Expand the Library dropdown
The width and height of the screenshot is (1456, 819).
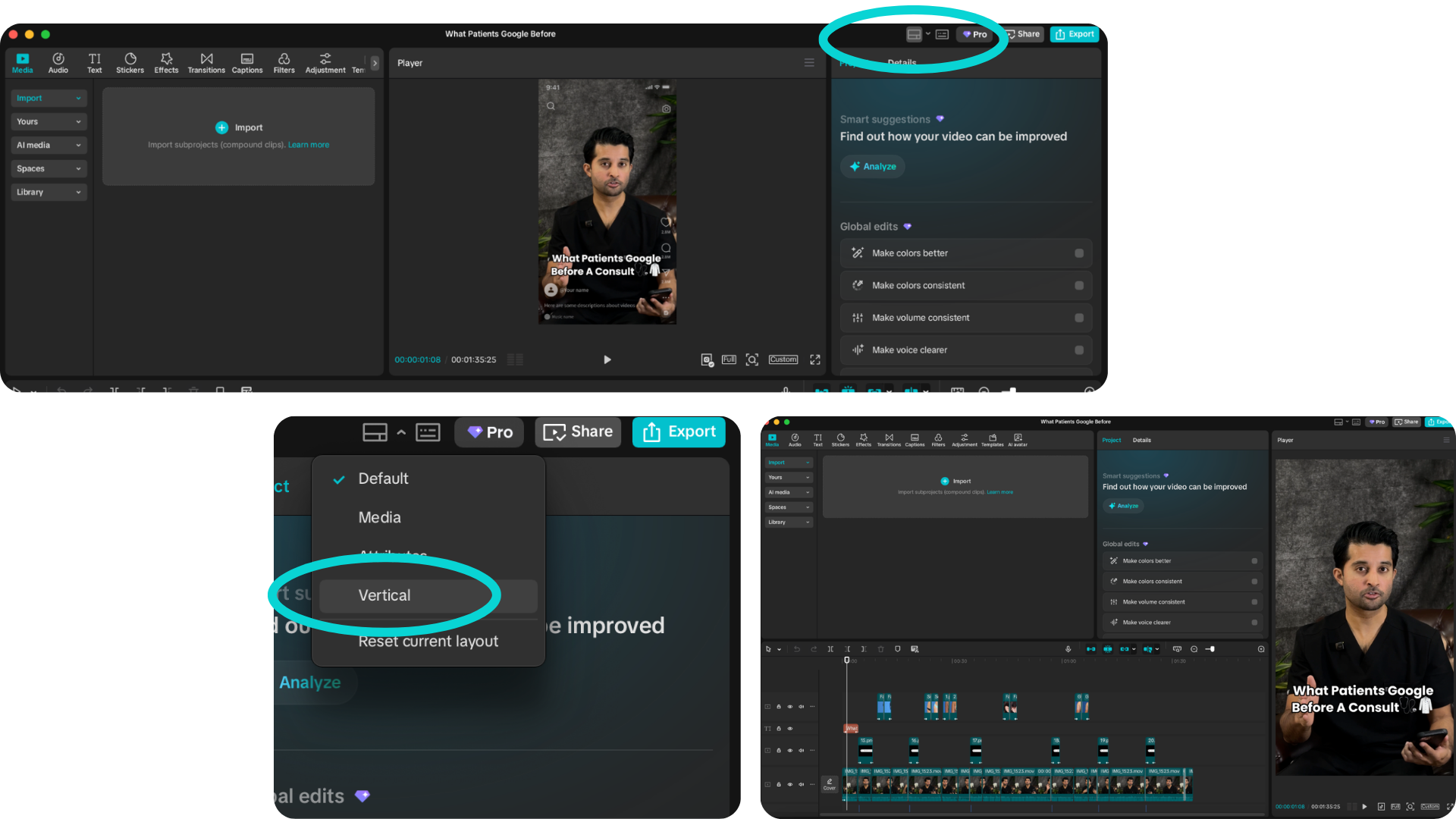[49, 192]
